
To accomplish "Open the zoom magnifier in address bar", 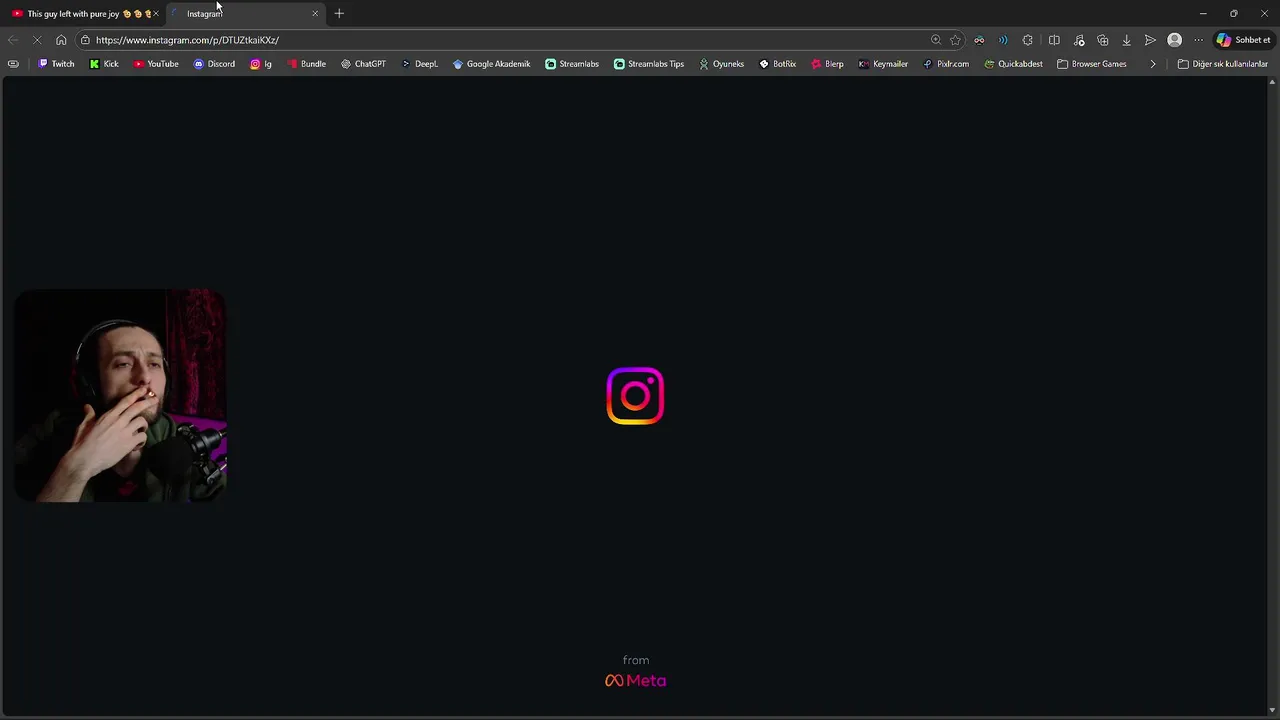I will click(x=936, y=40).
